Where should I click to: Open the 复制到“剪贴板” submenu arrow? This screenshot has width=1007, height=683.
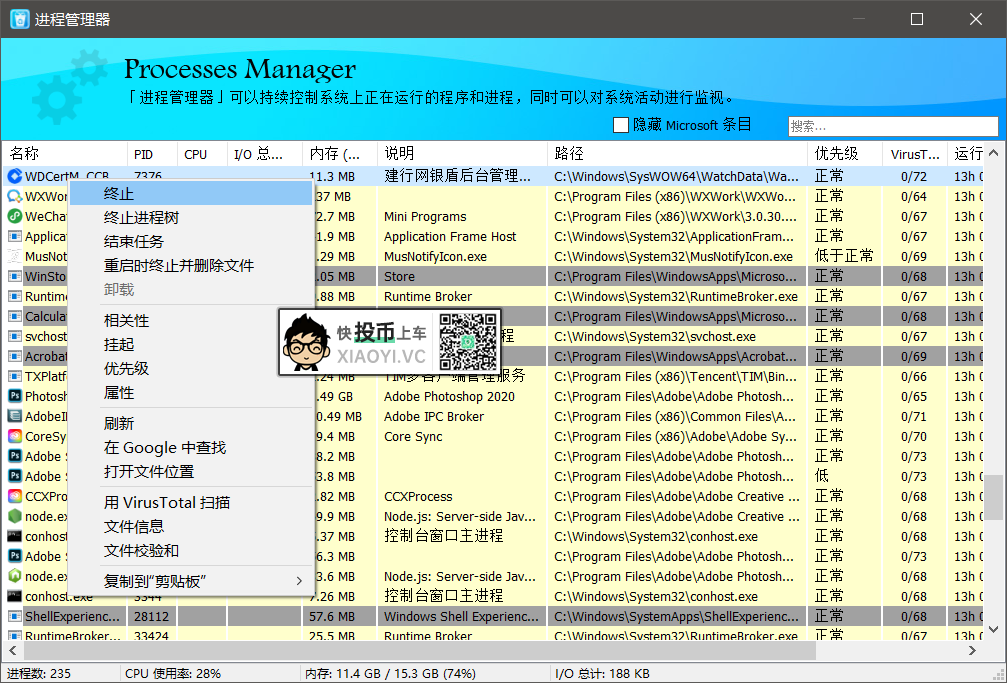pyautogui.click(x=299, y=581)
